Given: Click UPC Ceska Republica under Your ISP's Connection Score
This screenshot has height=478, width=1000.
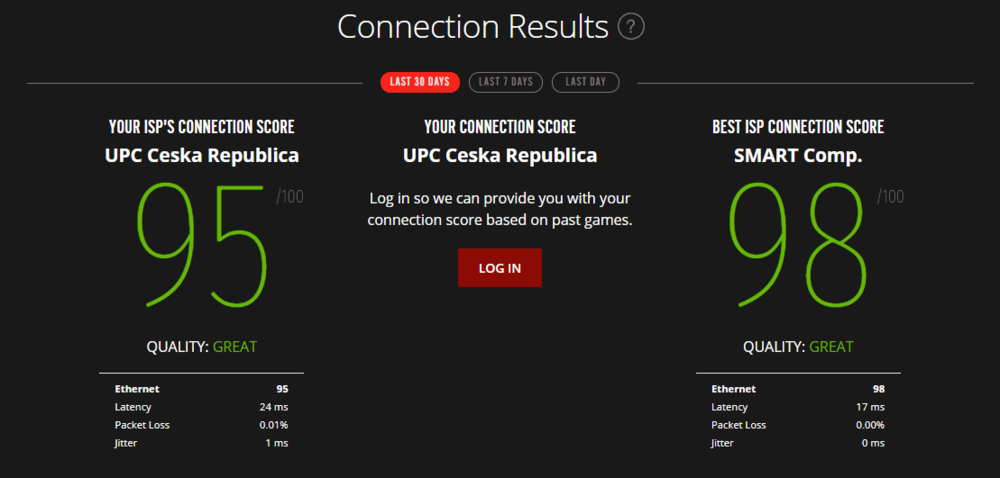Looking at the screenshot, I should click(x=202, y=156).
